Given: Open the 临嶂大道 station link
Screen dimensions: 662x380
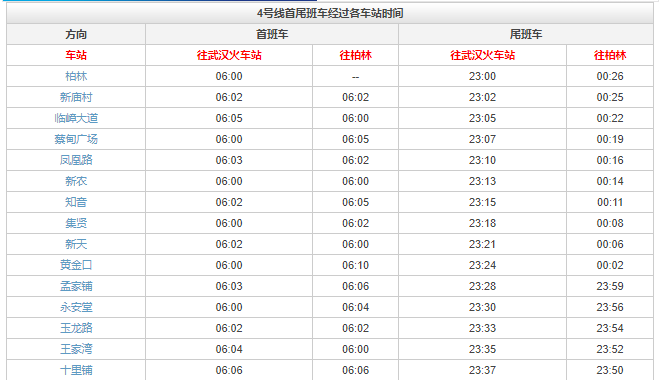Looking at the screenshot, I should 76,118.
